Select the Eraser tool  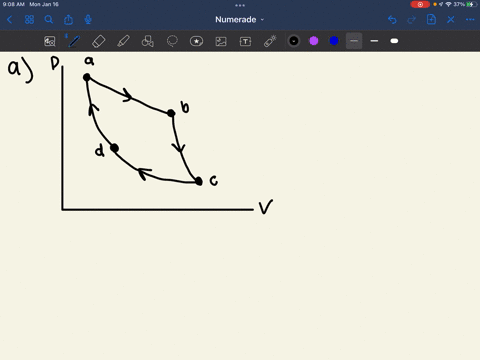tap(98, 41)
